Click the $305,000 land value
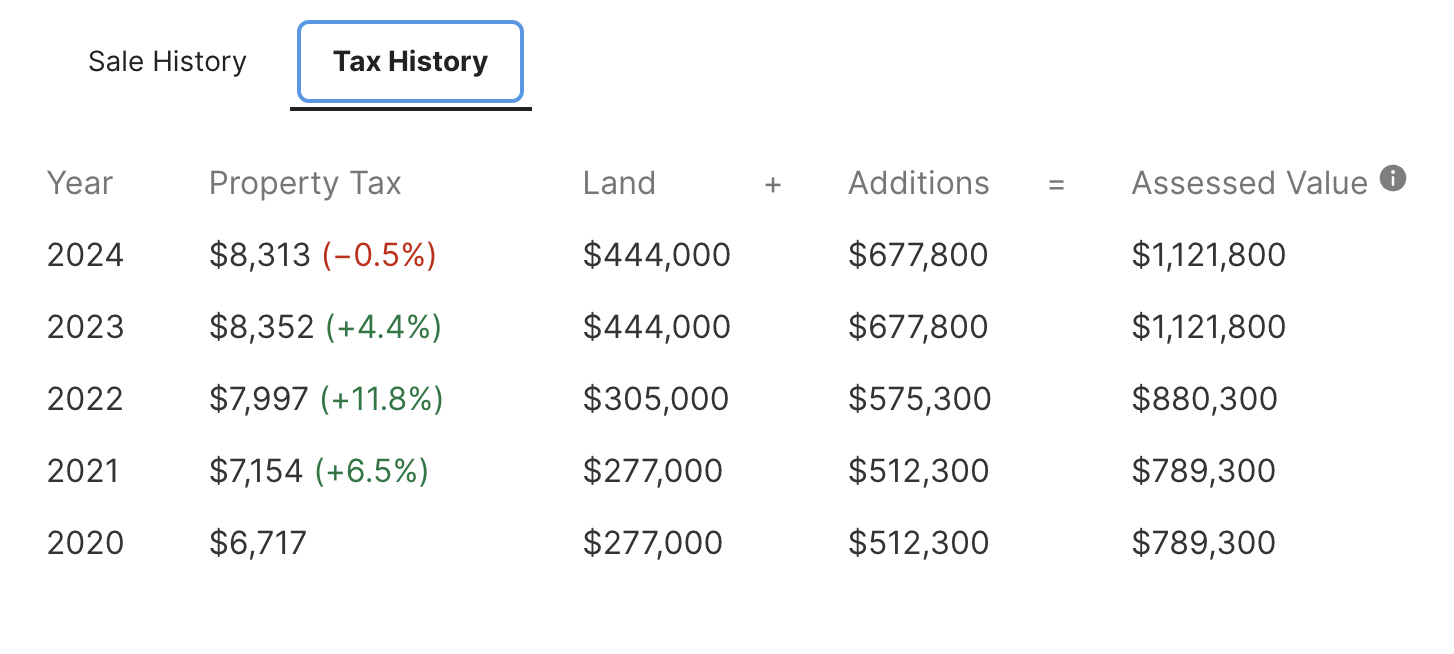Screen dimensions: 1454x654 [656, 400]
